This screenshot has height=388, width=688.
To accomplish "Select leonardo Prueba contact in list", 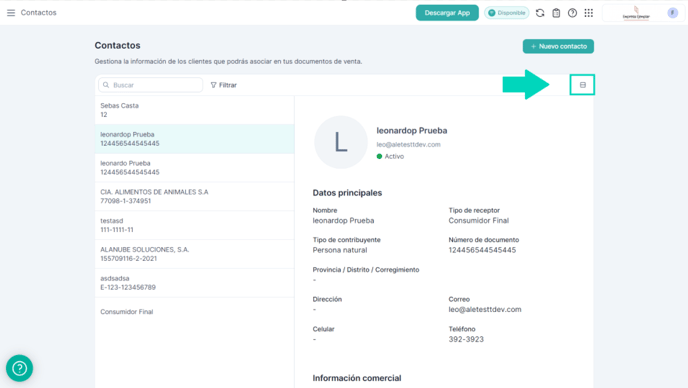I will coord(194,168).
